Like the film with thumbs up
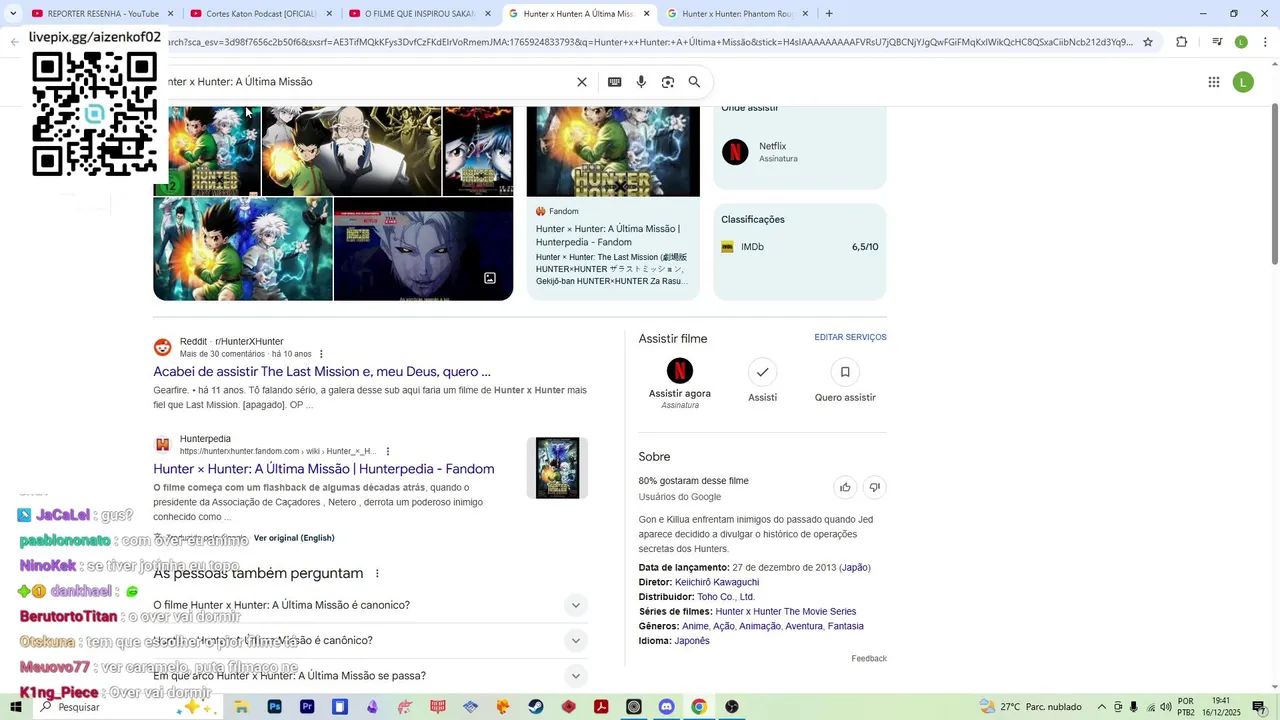Image resolution: width=1280 pixels, height=720 pixels. [x=845, y=487]
